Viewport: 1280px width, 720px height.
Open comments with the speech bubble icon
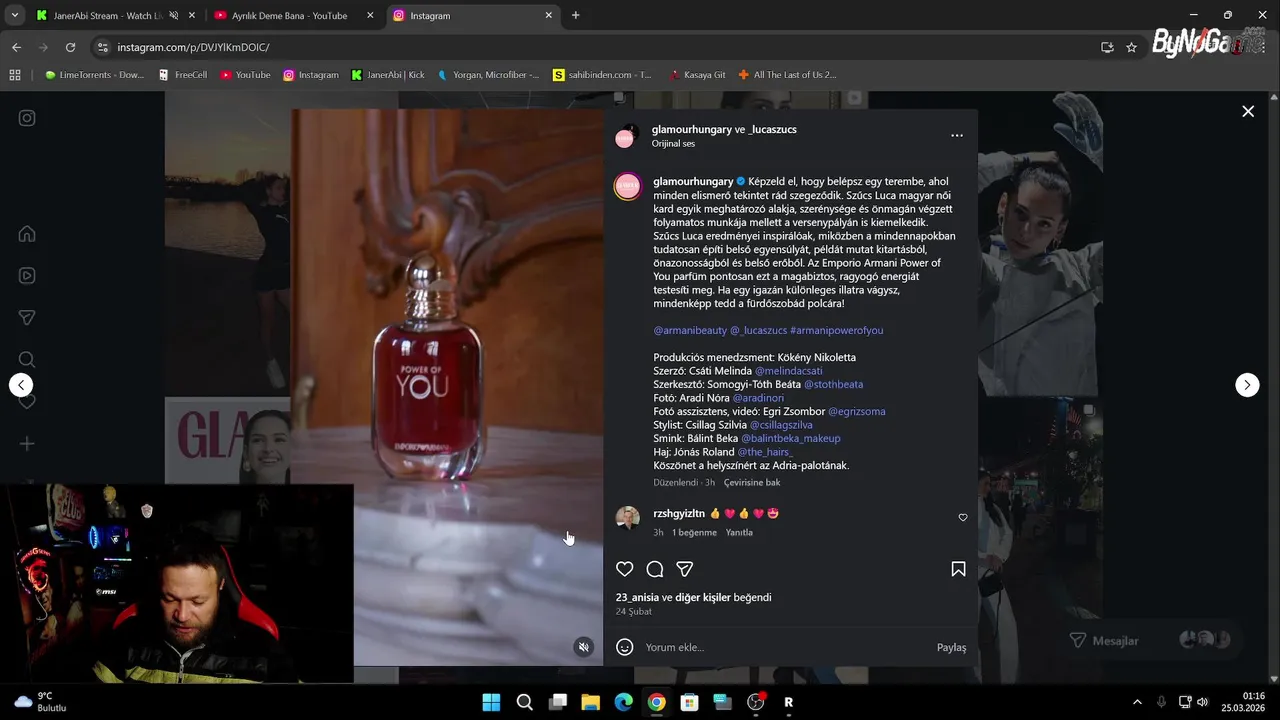[655, 569]
